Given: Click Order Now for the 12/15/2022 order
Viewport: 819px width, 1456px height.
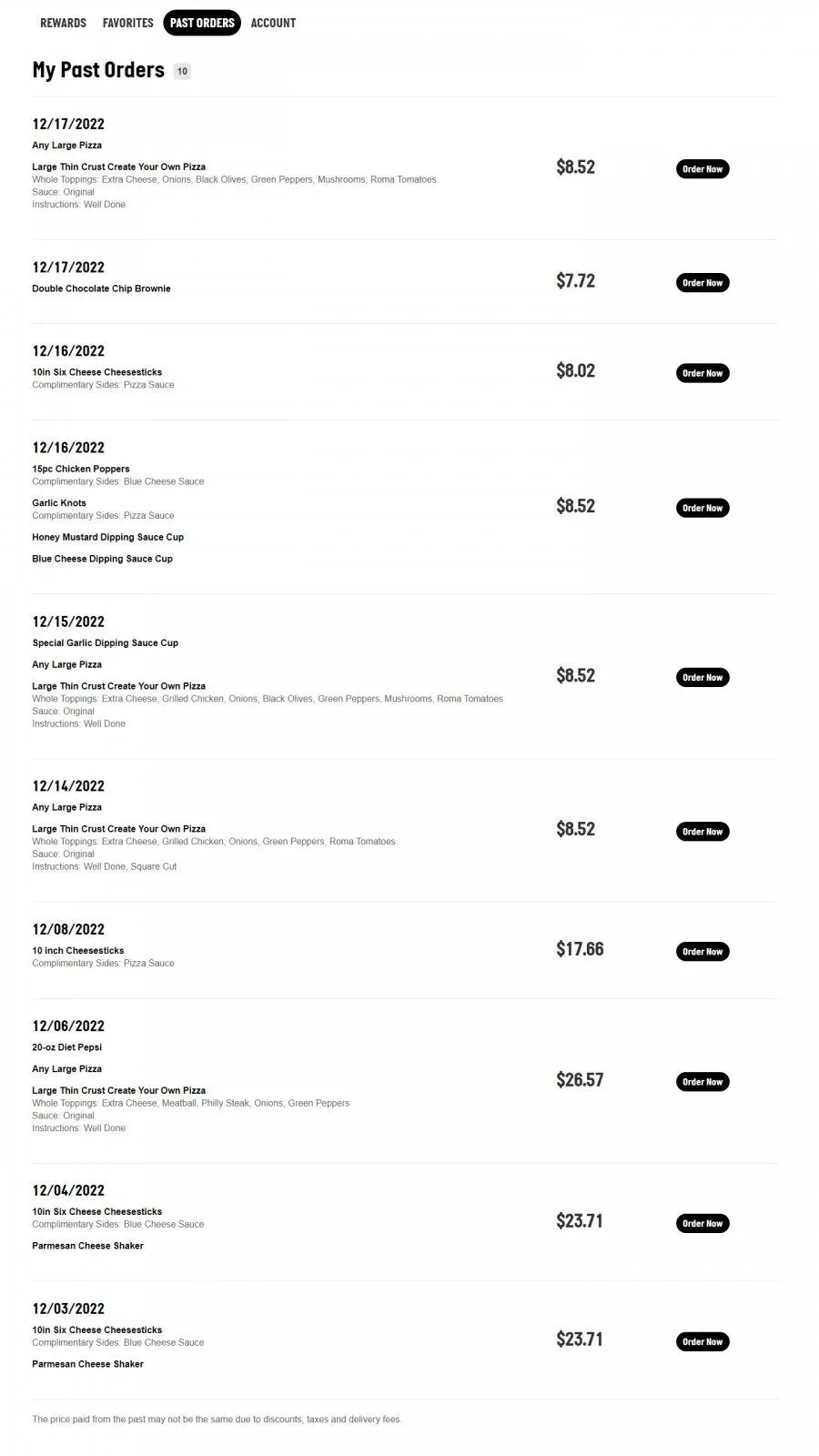Looking at the screenshot, I should [x=703, y=677].
